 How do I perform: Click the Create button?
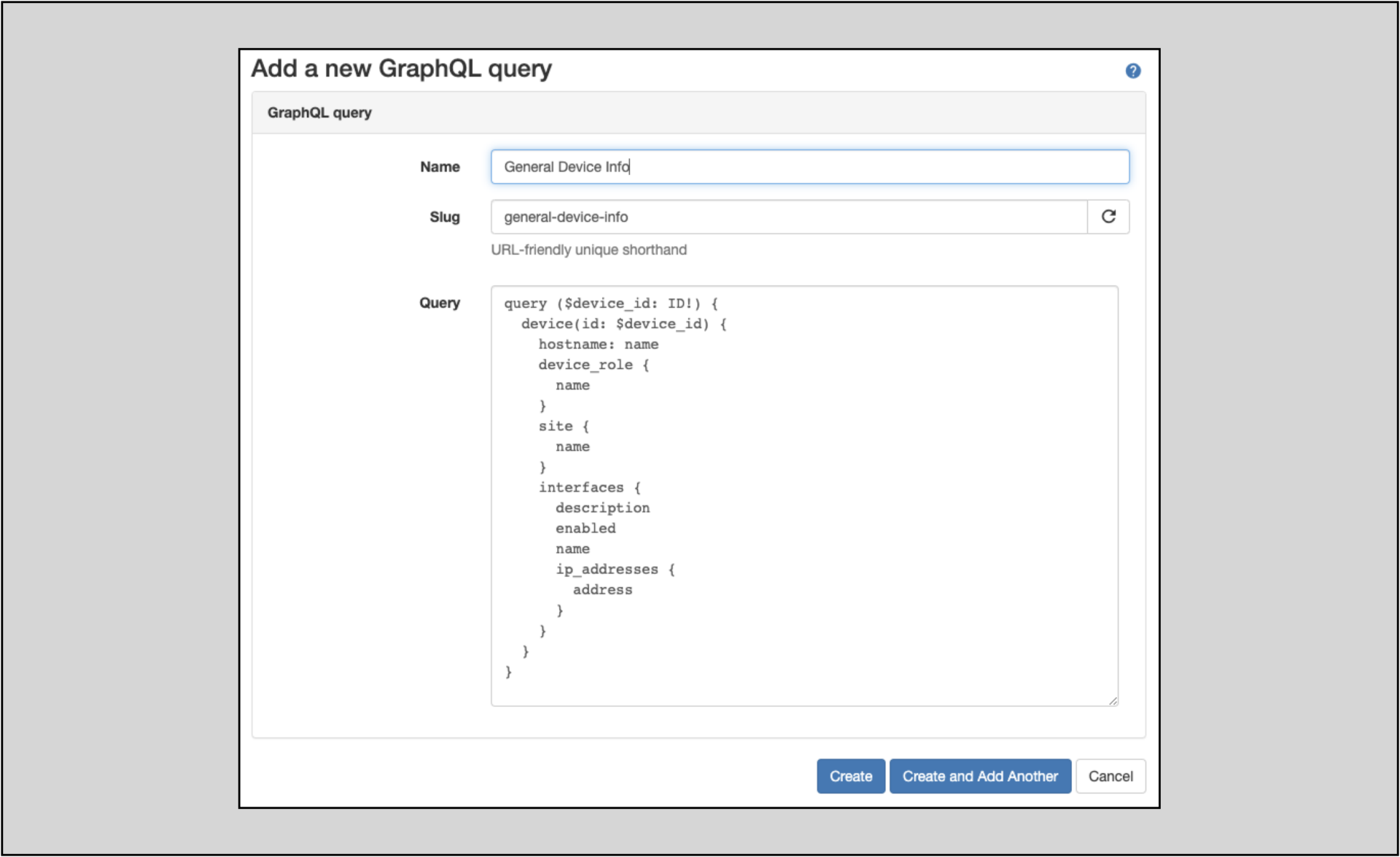(x=850, y=776)
